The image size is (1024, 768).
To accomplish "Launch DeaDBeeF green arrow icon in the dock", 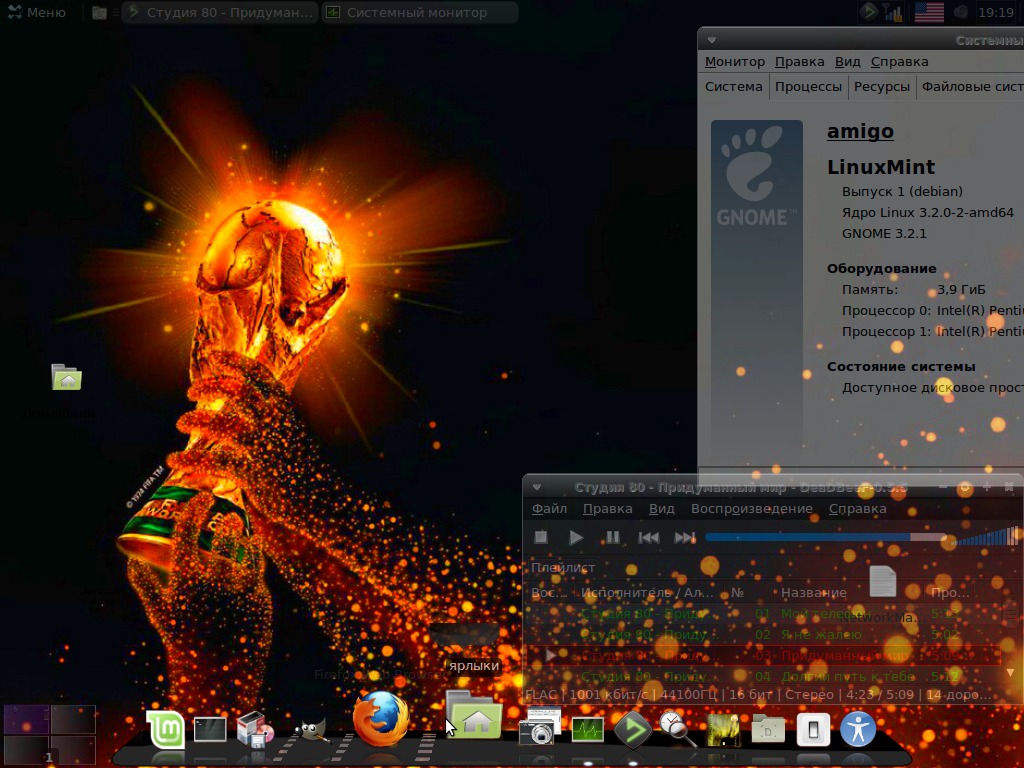I will [x=632, y=729].
